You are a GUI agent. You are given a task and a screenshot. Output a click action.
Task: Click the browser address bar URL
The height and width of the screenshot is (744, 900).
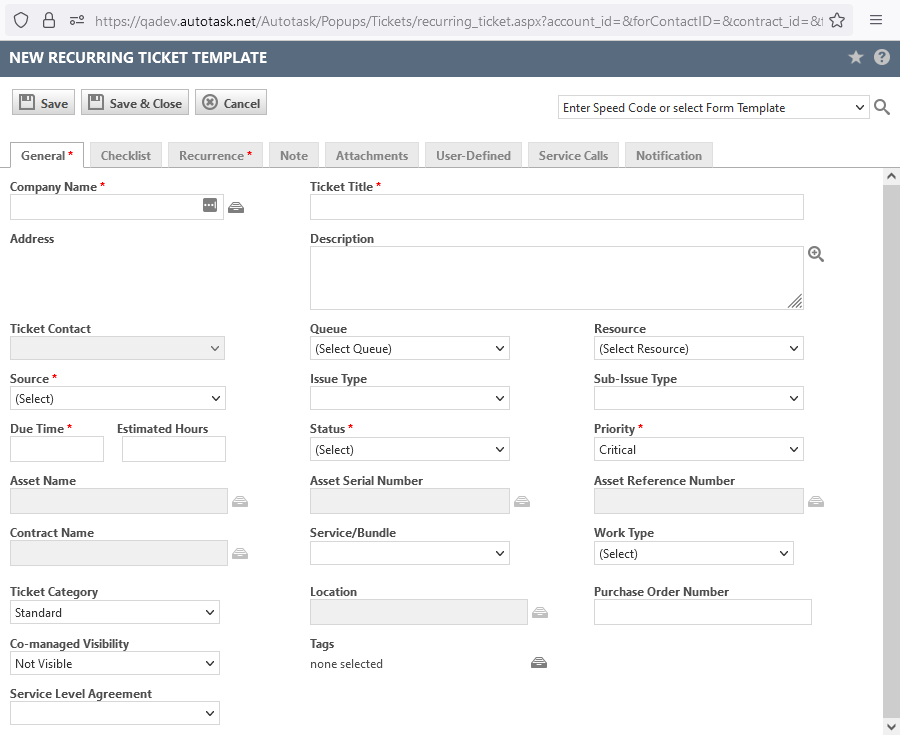[x=458, y=21]
